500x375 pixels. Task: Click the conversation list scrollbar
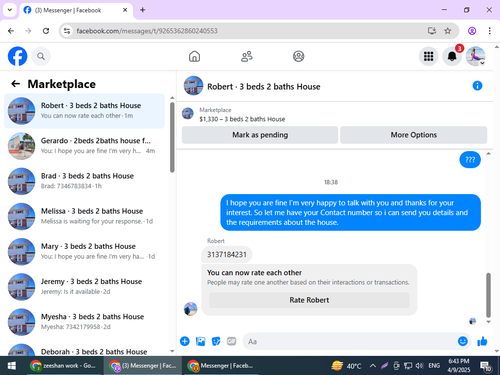pyautogui.click(x=172, y=137)
